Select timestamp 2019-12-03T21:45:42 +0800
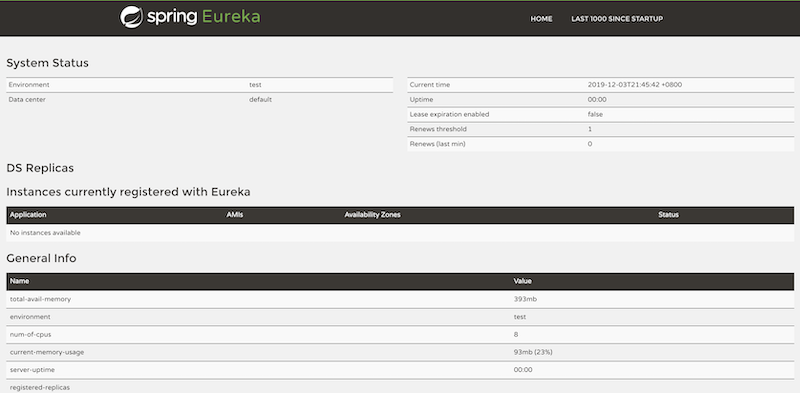The width and height of the screenshot is (800, 393). pyautogui.click(x=635, y=85)
